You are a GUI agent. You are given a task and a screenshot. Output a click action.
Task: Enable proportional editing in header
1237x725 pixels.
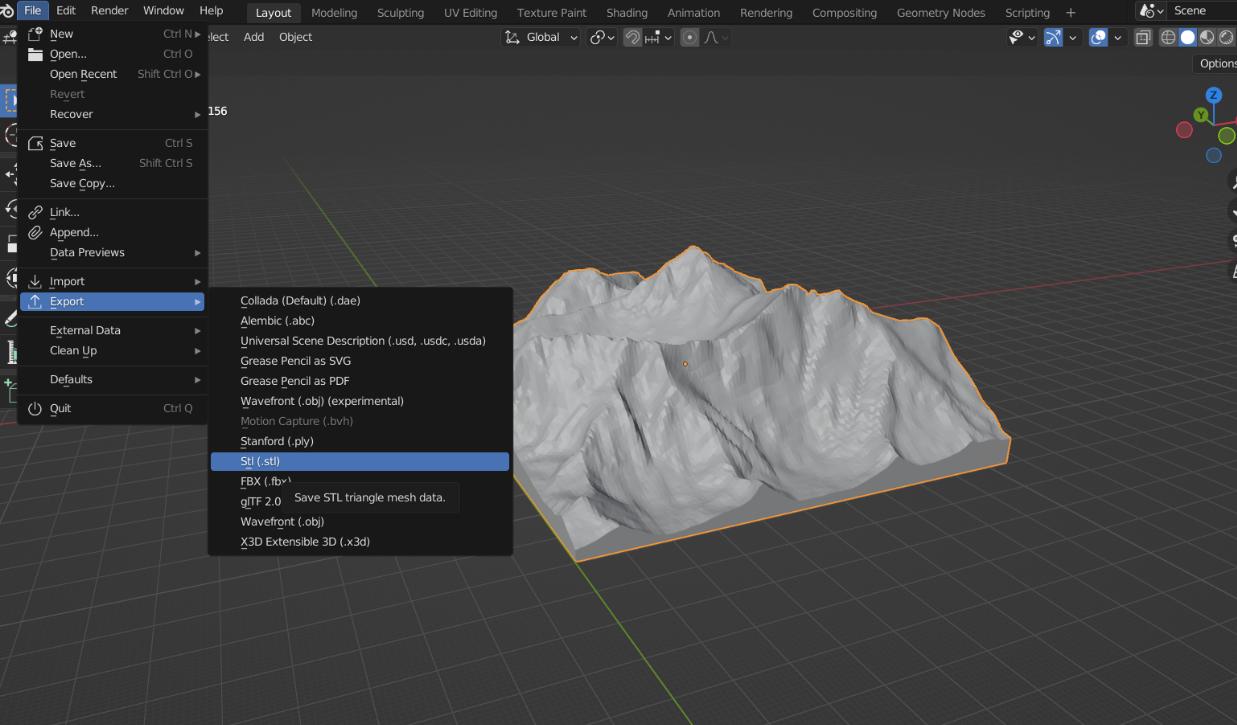click(x=690, y=37)
